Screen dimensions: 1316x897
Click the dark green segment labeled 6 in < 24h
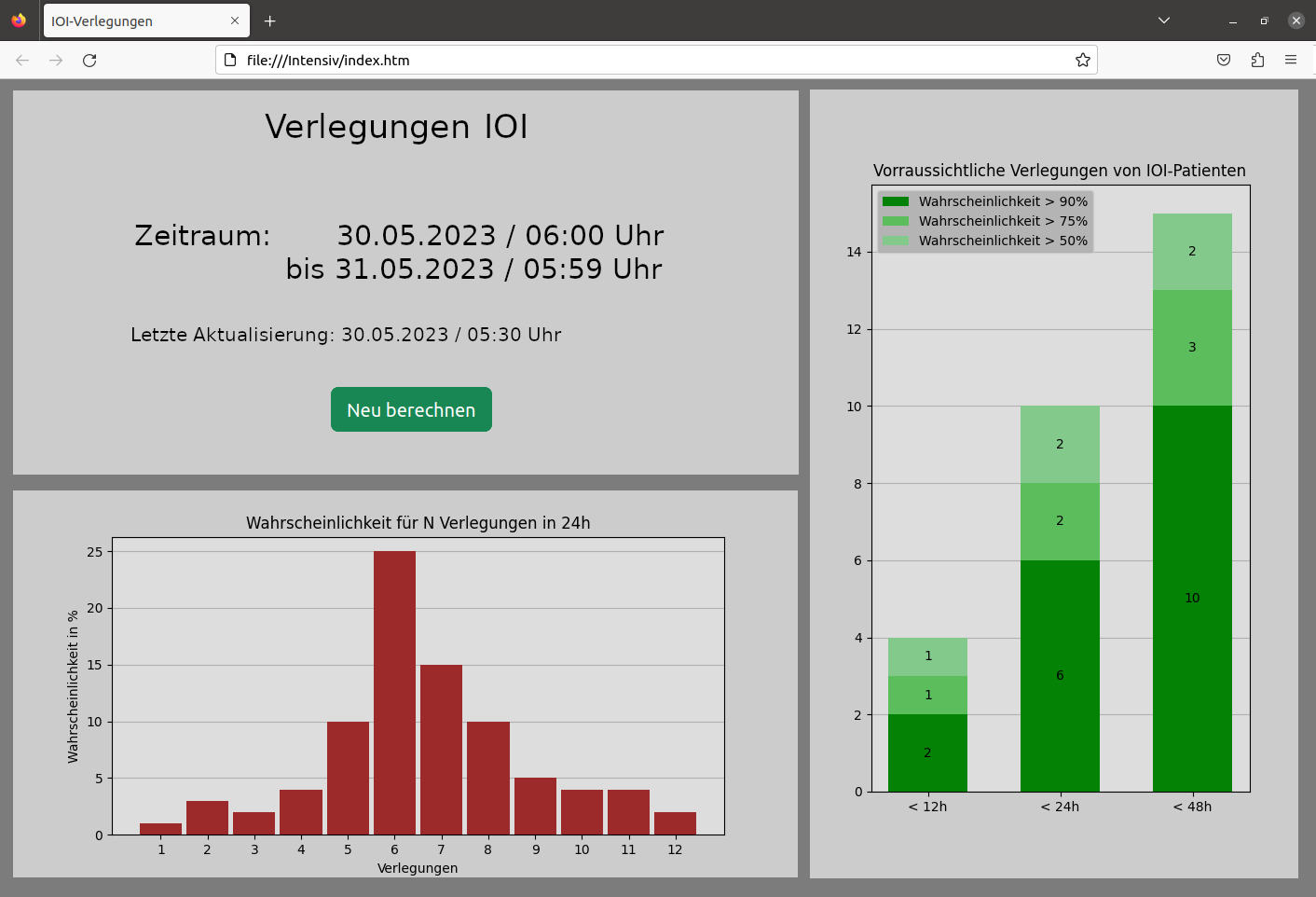click(1060, 676)
